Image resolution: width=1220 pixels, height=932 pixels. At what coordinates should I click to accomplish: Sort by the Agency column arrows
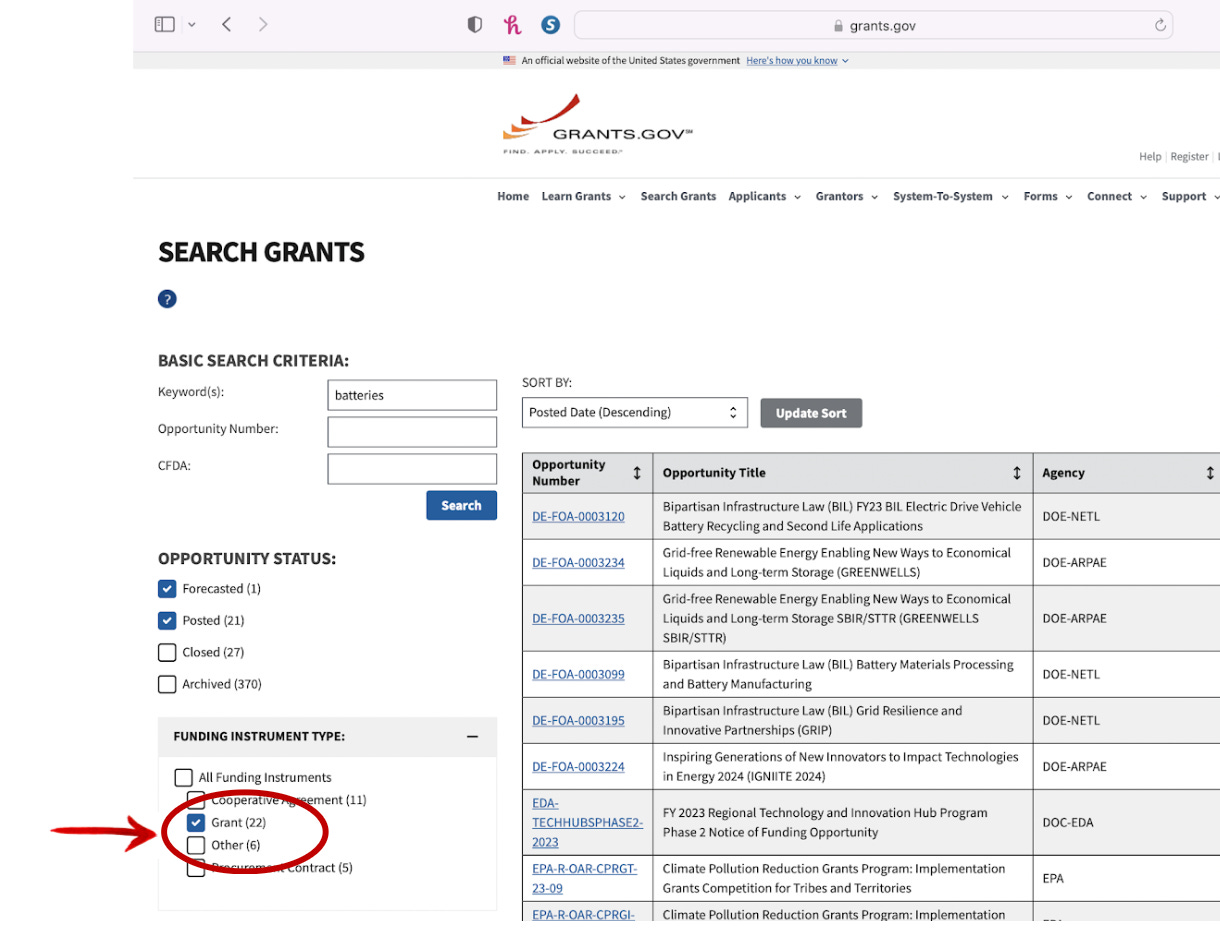coord(1210,473)
